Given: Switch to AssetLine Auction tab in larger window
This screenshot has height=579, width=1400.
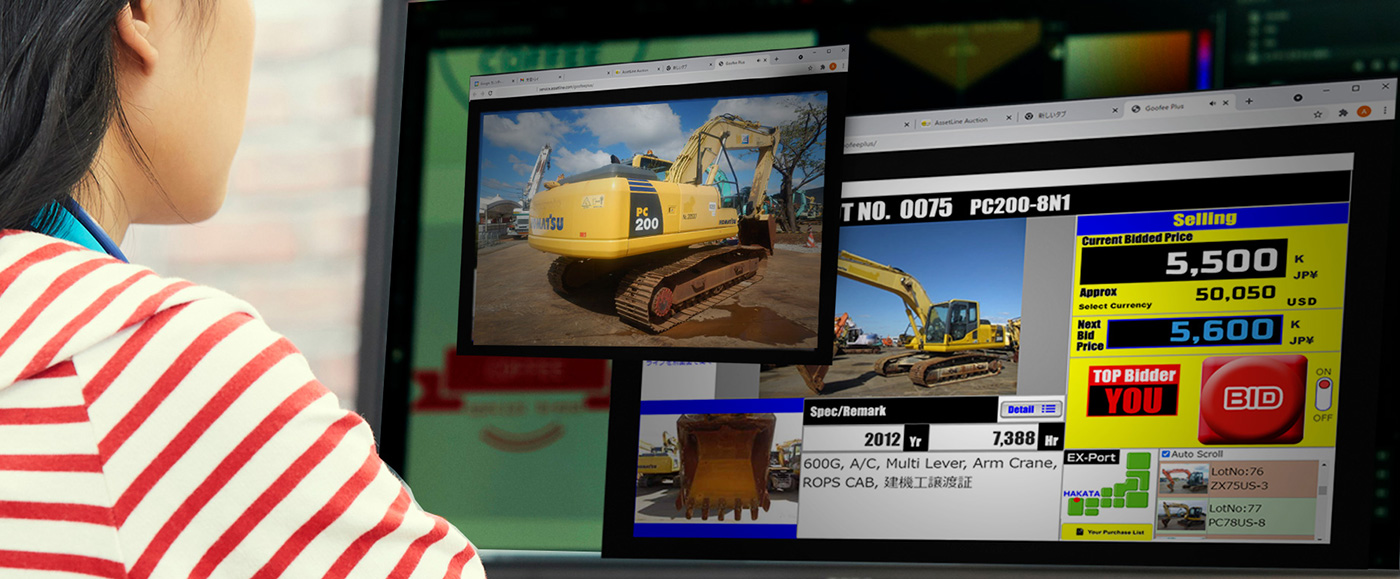Looking at the screenshot, I should pos(960,120).
